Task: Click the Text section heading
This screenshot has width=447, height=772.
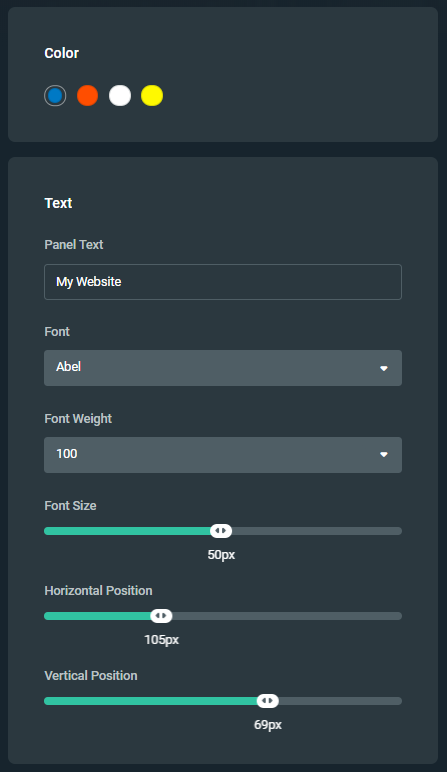Action: (x=58, y=203)
